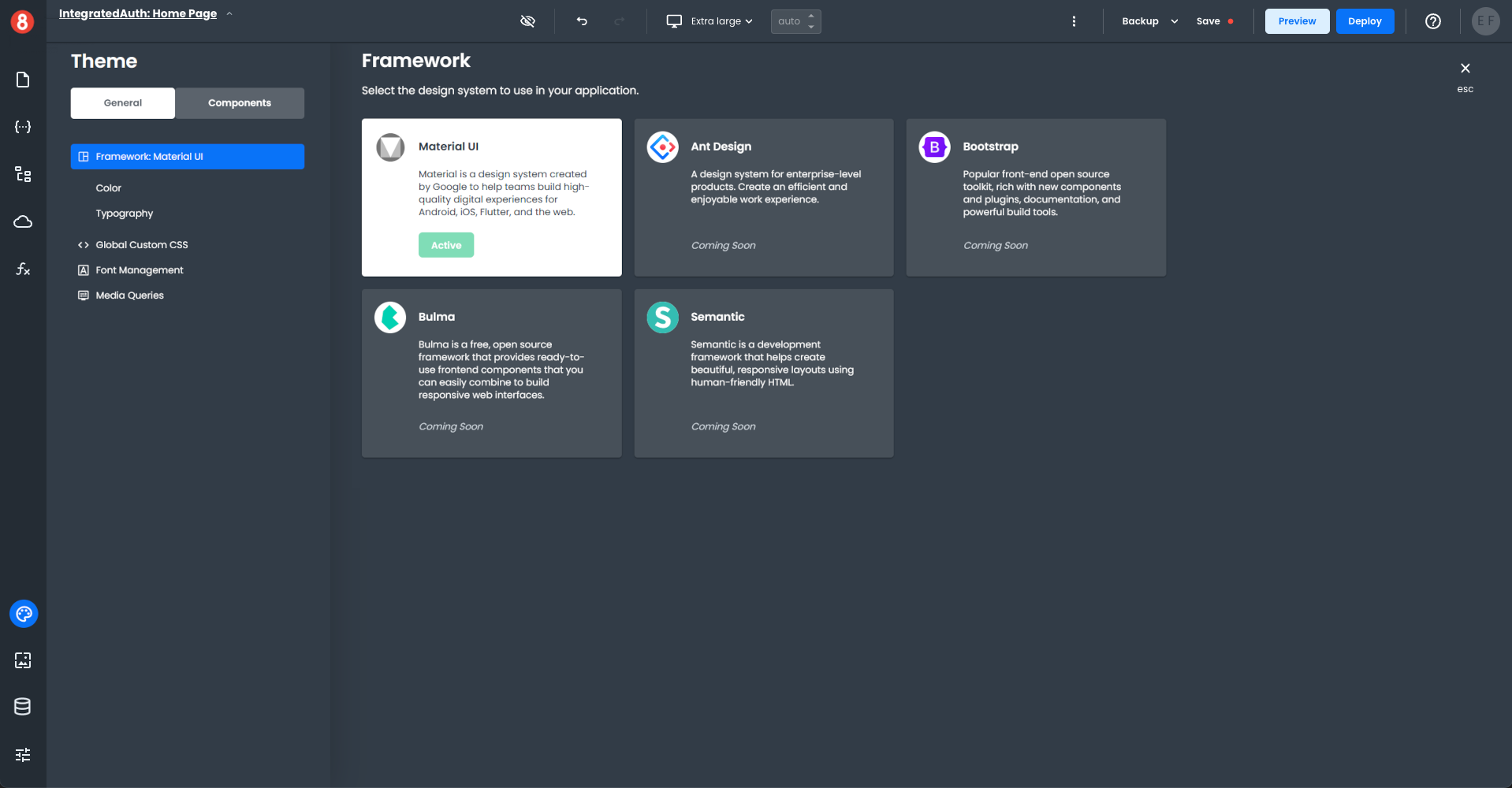Select Typography in theme menu
Image resolution: width=1512 pixels, height=788 pixels.
[125, 214]
